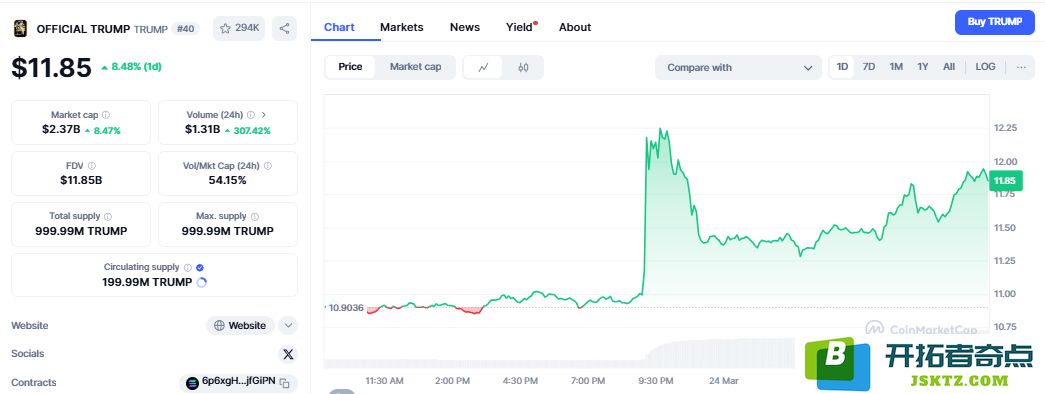
Task: Switch to the line chart icon
Action: (483, 67)
